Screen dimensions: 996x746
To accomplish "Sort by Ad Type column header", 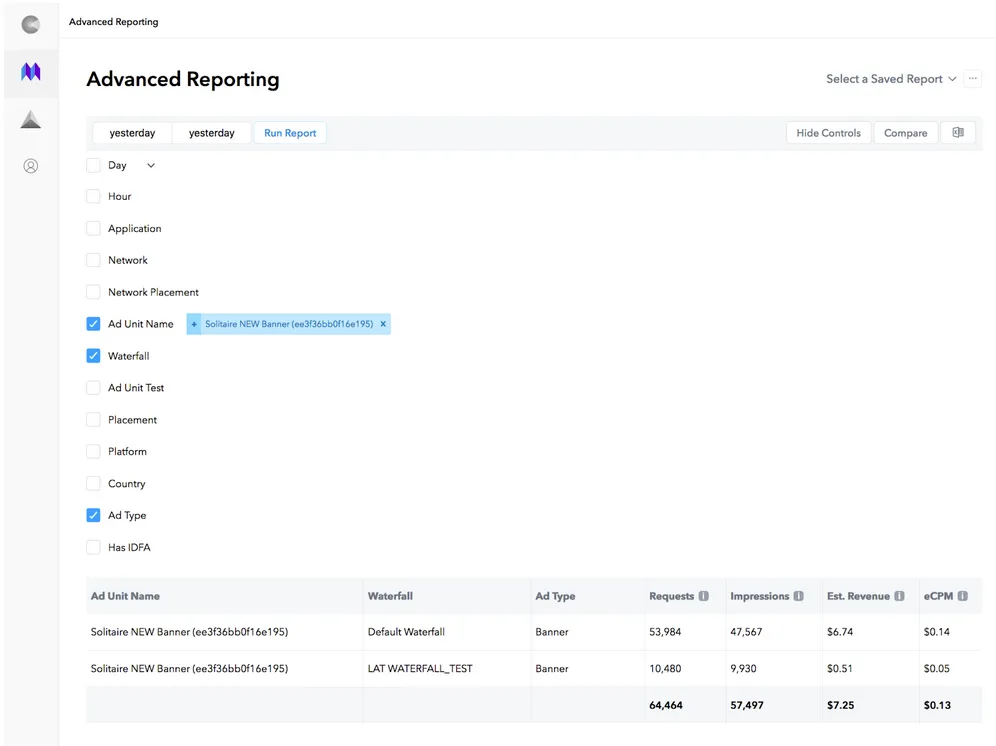I will click(x=555, y=596).
